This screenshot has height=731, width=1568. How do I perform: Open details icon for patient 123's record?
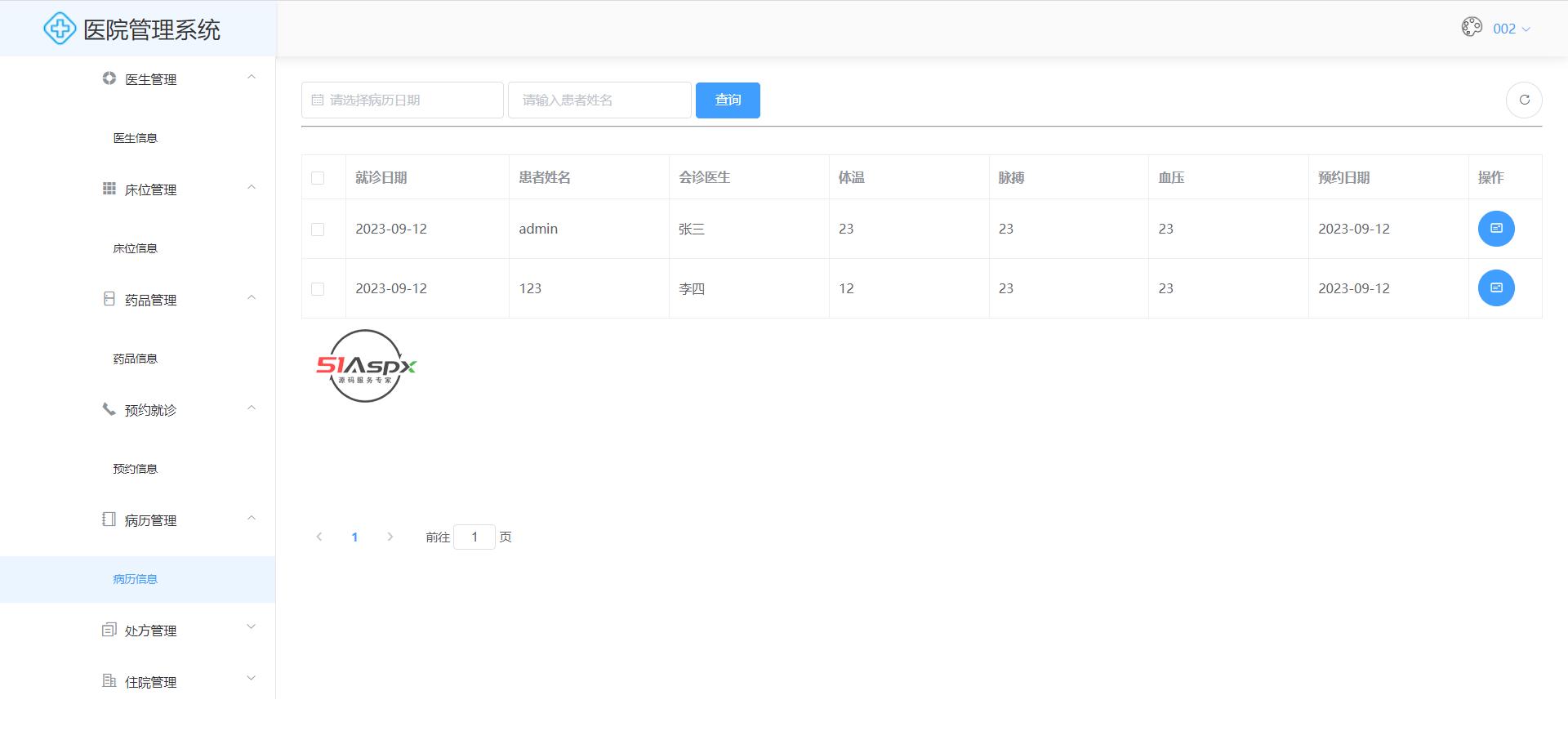1495,288
